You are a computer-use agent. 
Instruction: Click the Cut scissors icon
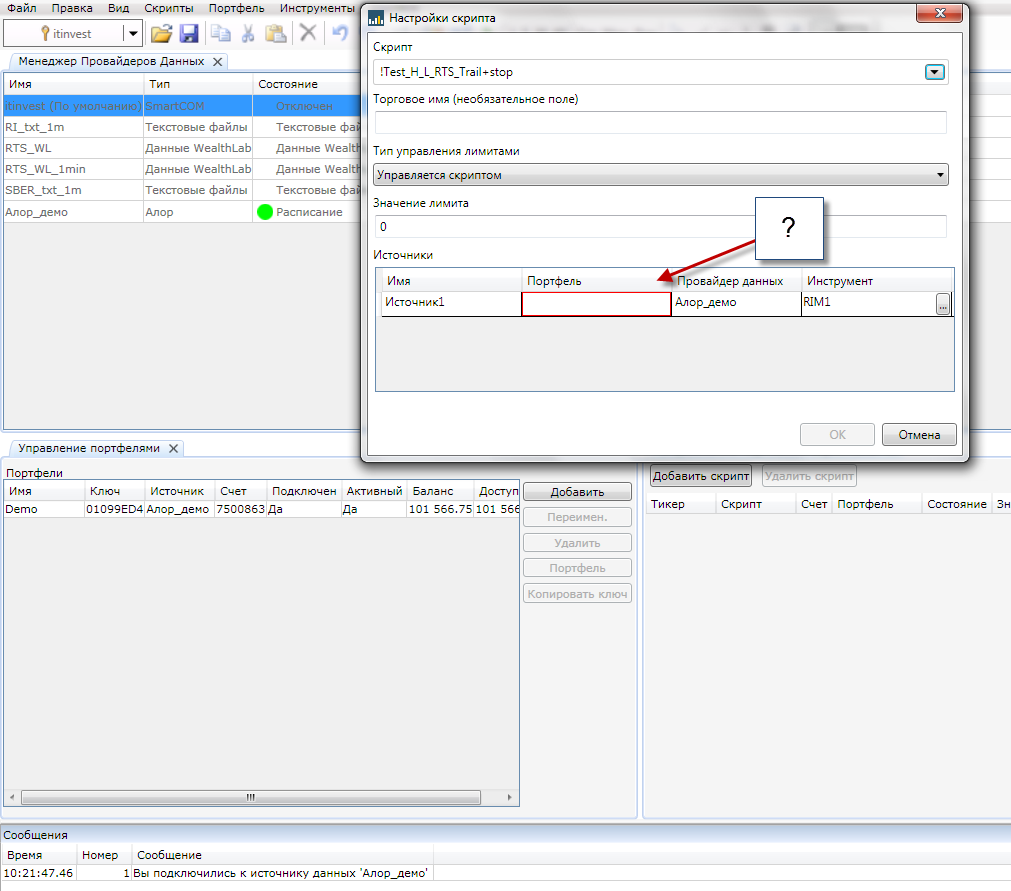coord(248,33)
